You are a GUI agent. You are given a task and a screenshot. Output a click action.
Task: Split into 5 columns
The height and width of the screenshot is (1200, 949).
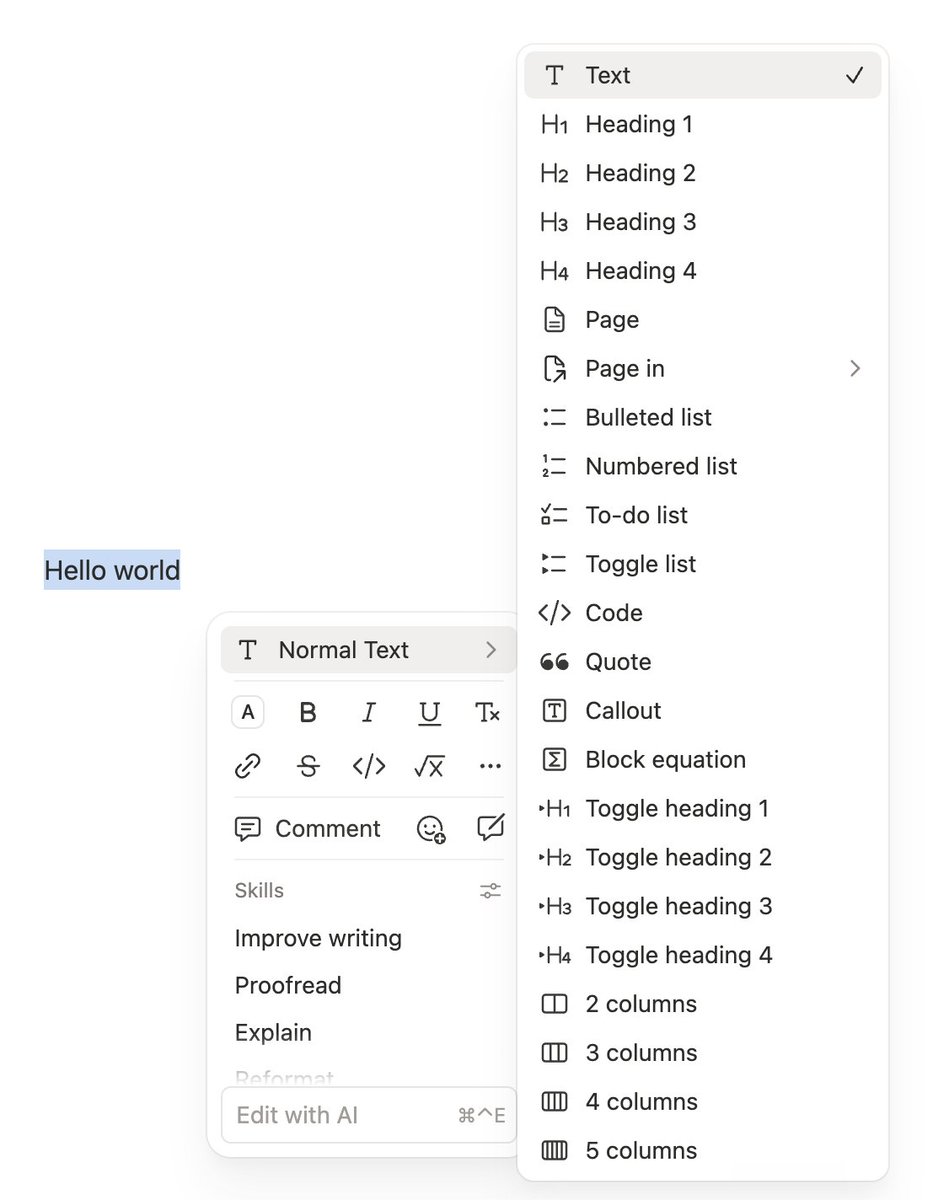click(703, 1151)
